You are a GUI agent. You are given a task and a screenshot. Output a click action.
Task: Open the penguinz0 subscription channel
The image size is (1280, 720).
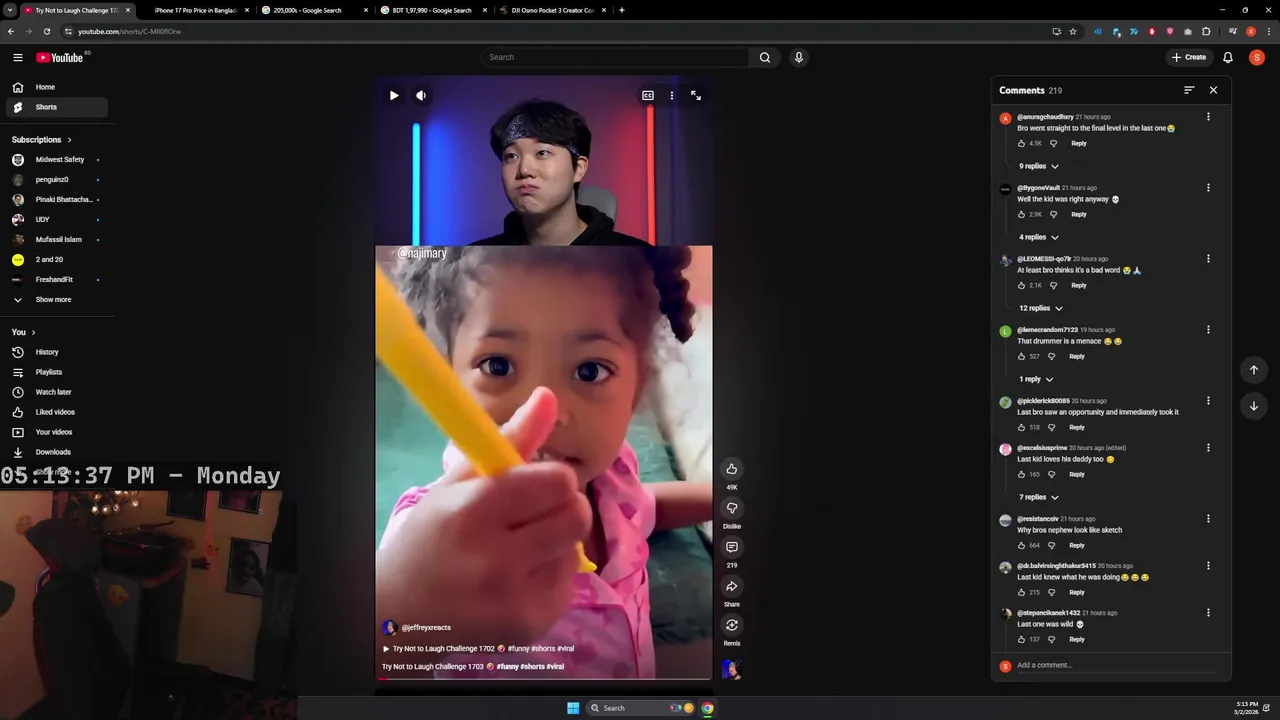tap(57, 180)
